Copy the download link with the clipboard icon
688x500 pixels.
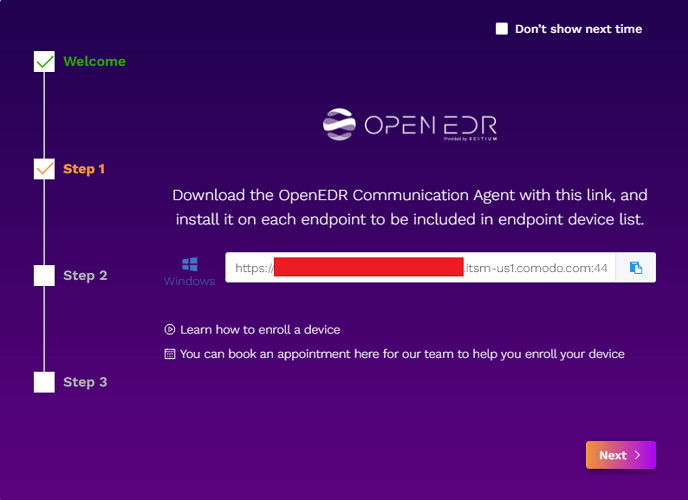tap(635, 267)
